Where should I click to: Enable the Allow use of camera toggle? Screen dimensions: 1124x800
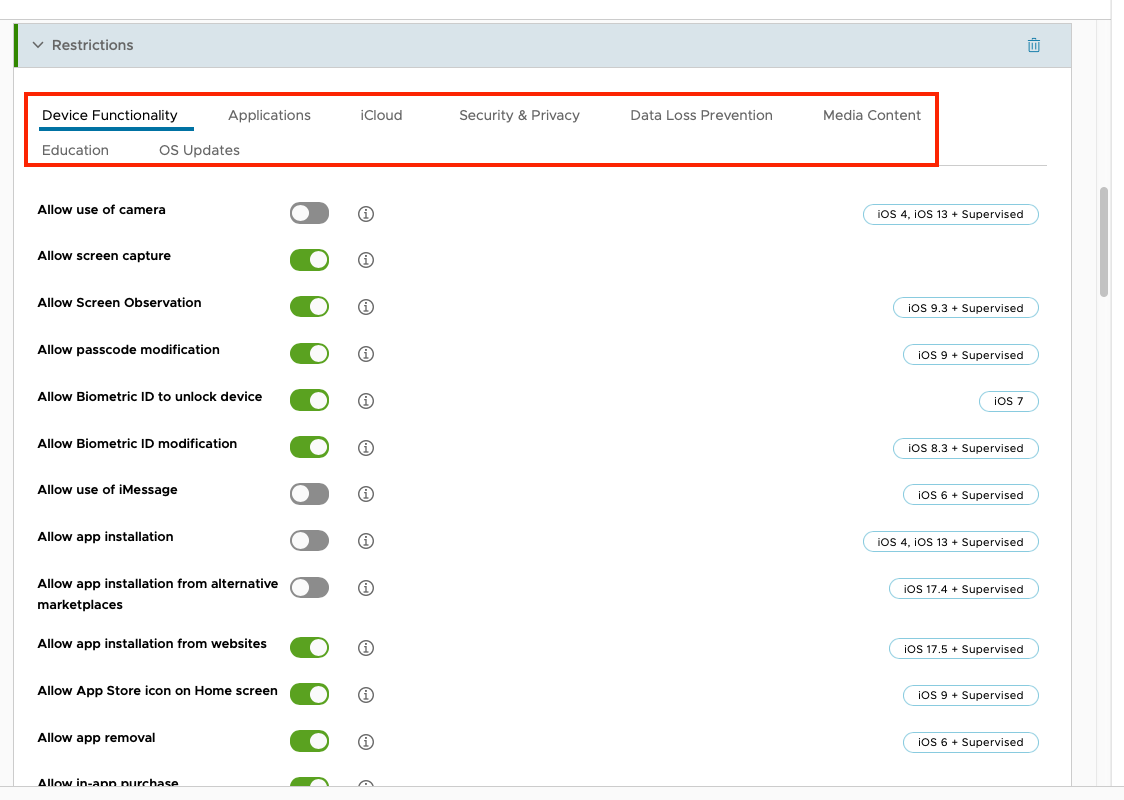pyautogui.click(x=309, y=213)
